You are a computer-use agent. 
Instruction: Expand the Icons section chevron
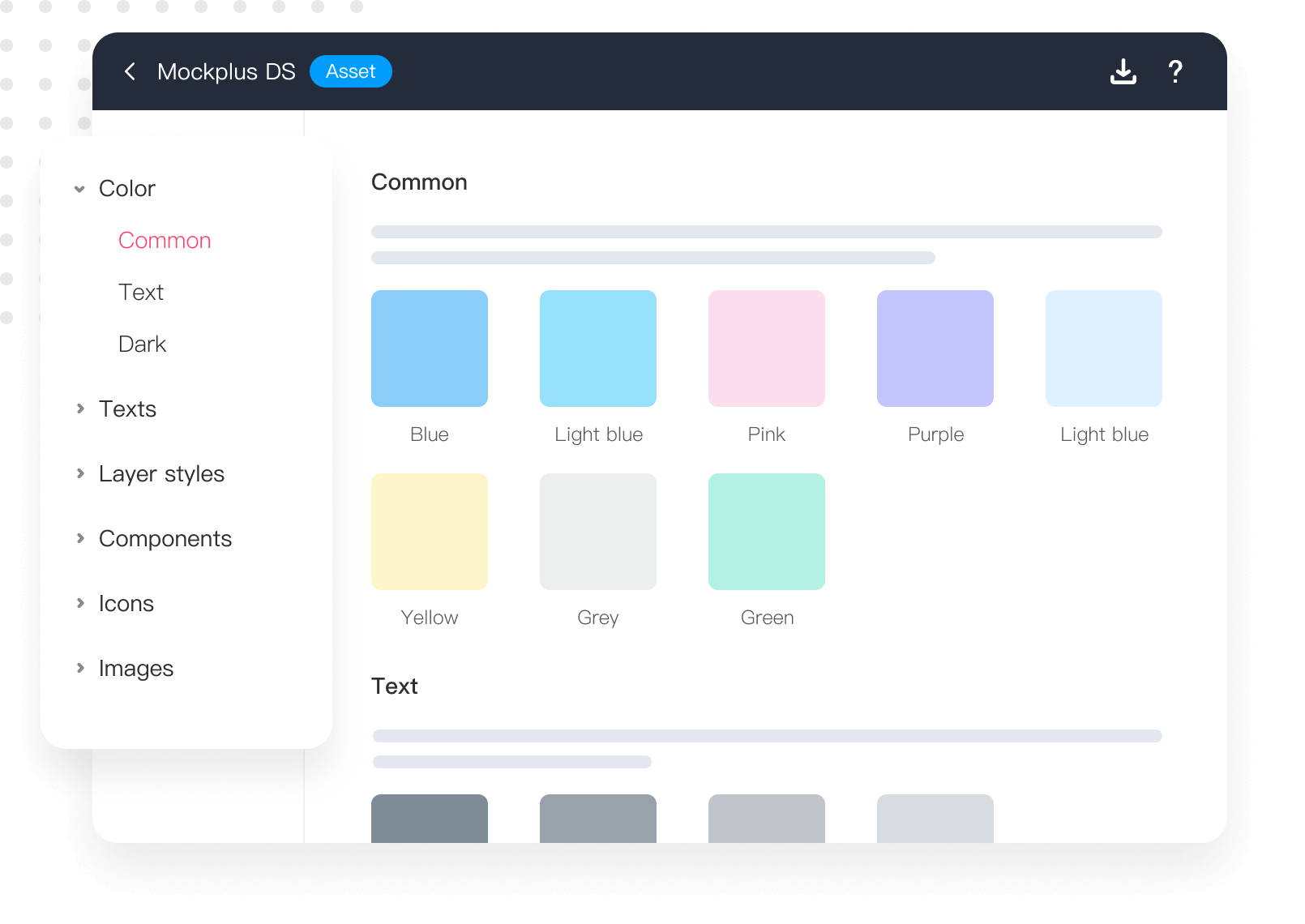[x=79, y=603]
